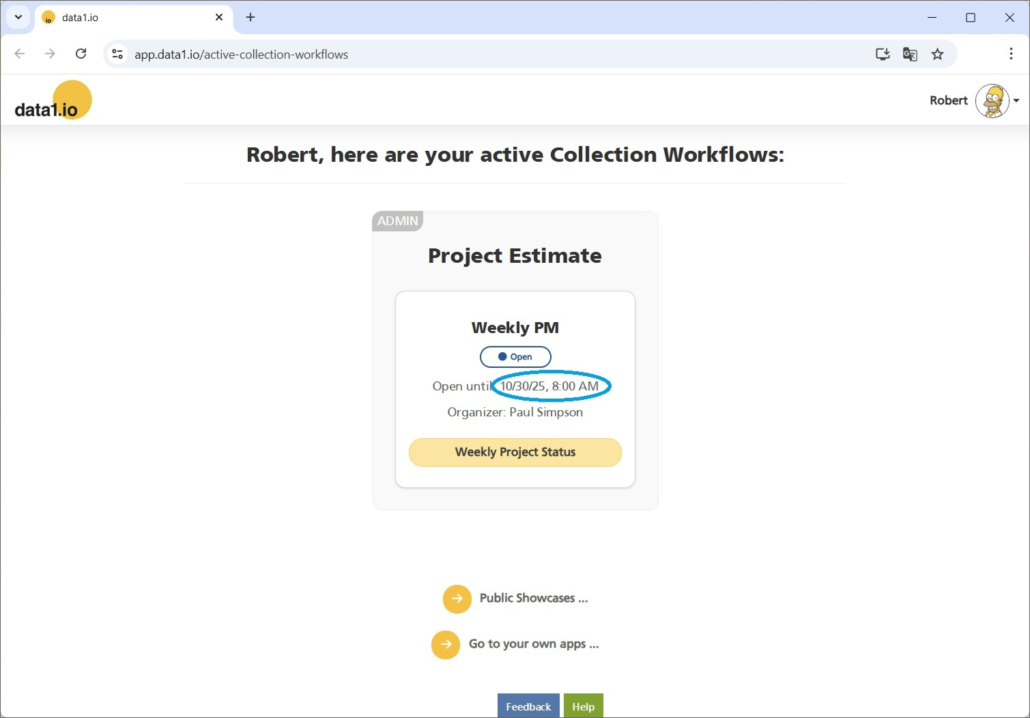Bookmark this page with star icon
Viewport: 1030px width, 718px height.
pyautogui.click(x=937, y=54)
